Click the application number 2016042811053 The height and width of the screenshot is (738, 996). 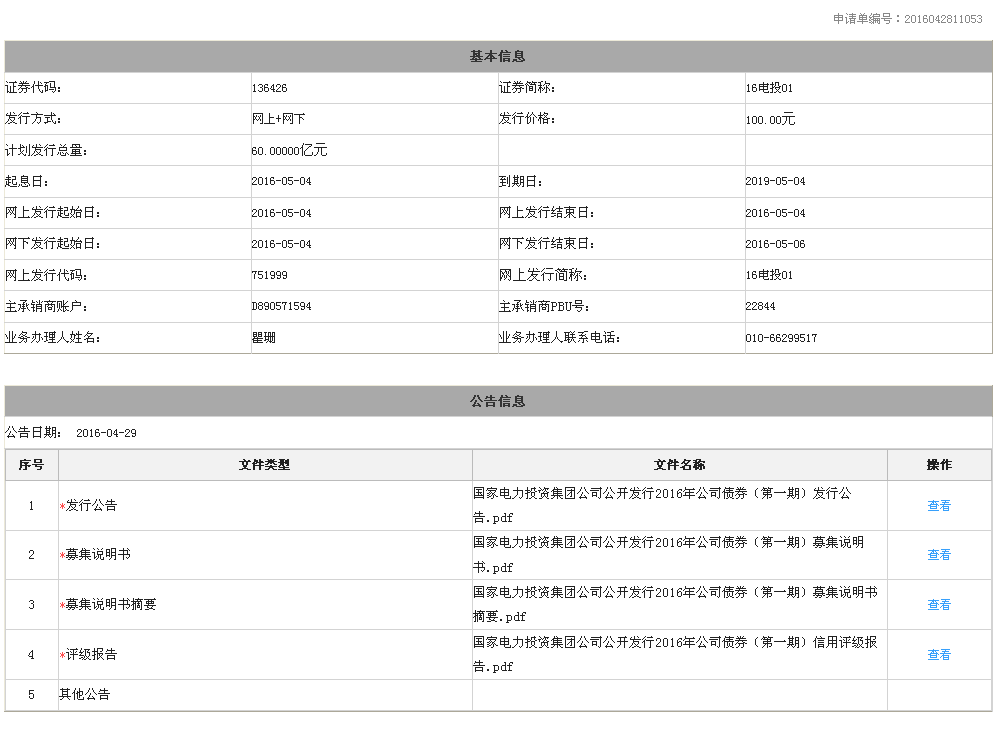pos(943,19)
